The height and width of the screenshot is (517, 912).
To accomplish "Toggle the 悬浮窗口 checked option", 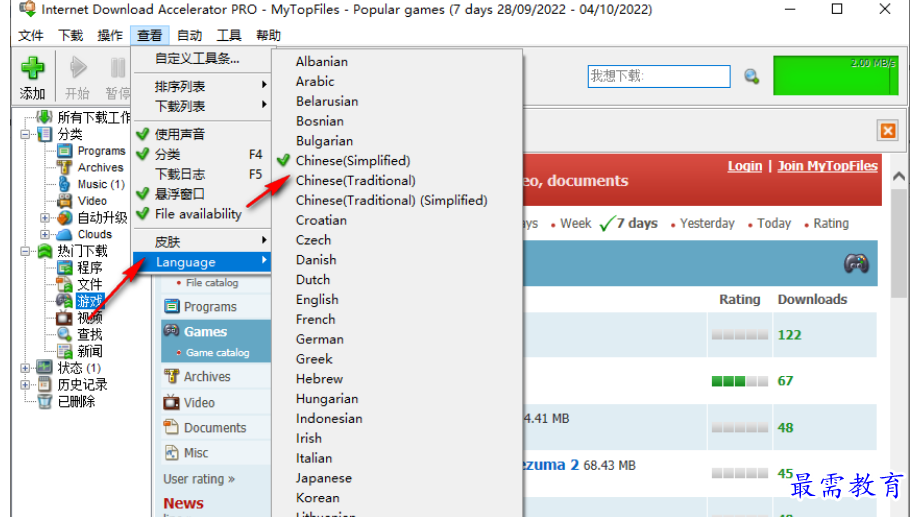I will (x=202, y=194).
